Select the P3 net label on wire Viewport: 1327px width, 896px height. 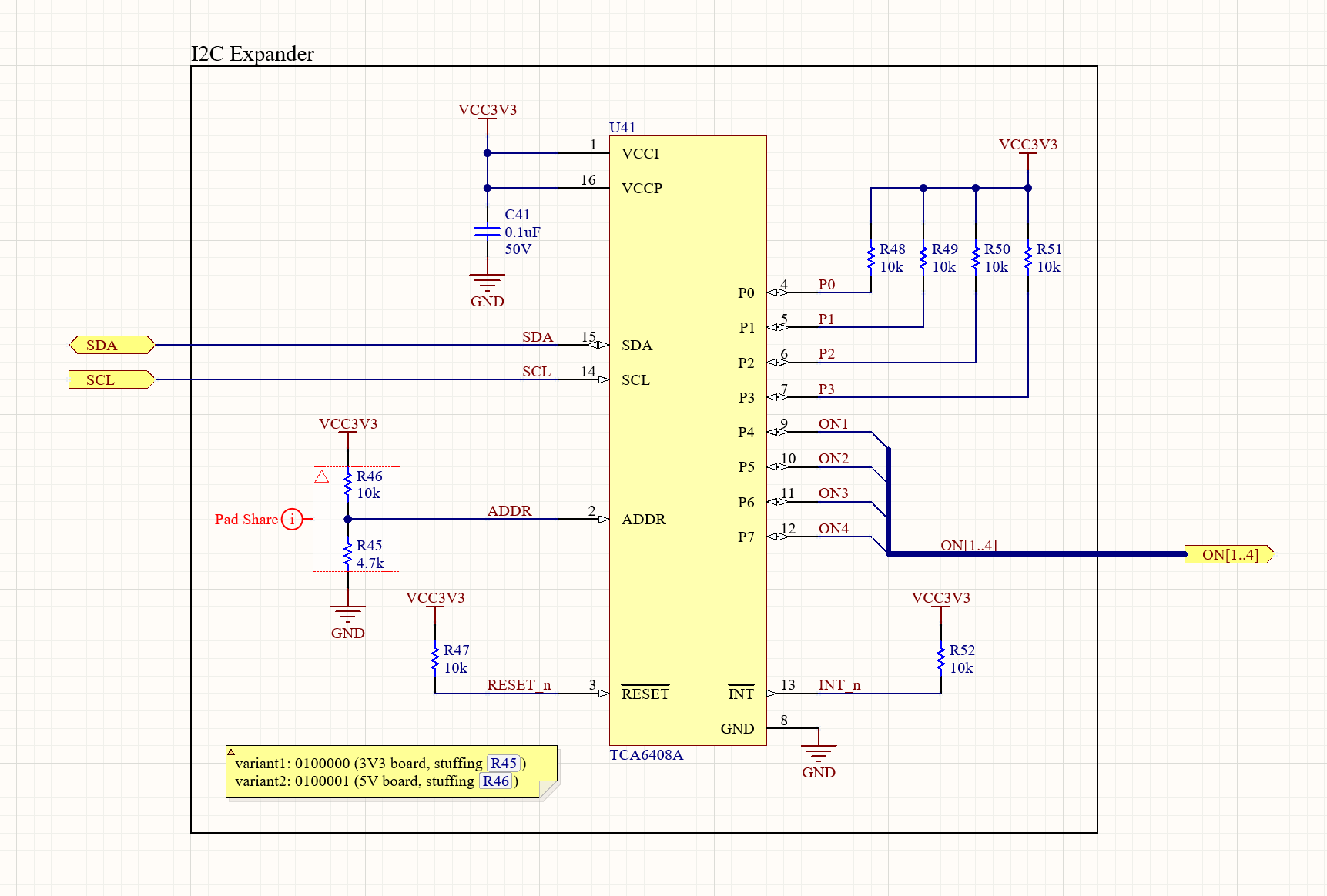tap(826, 389)
